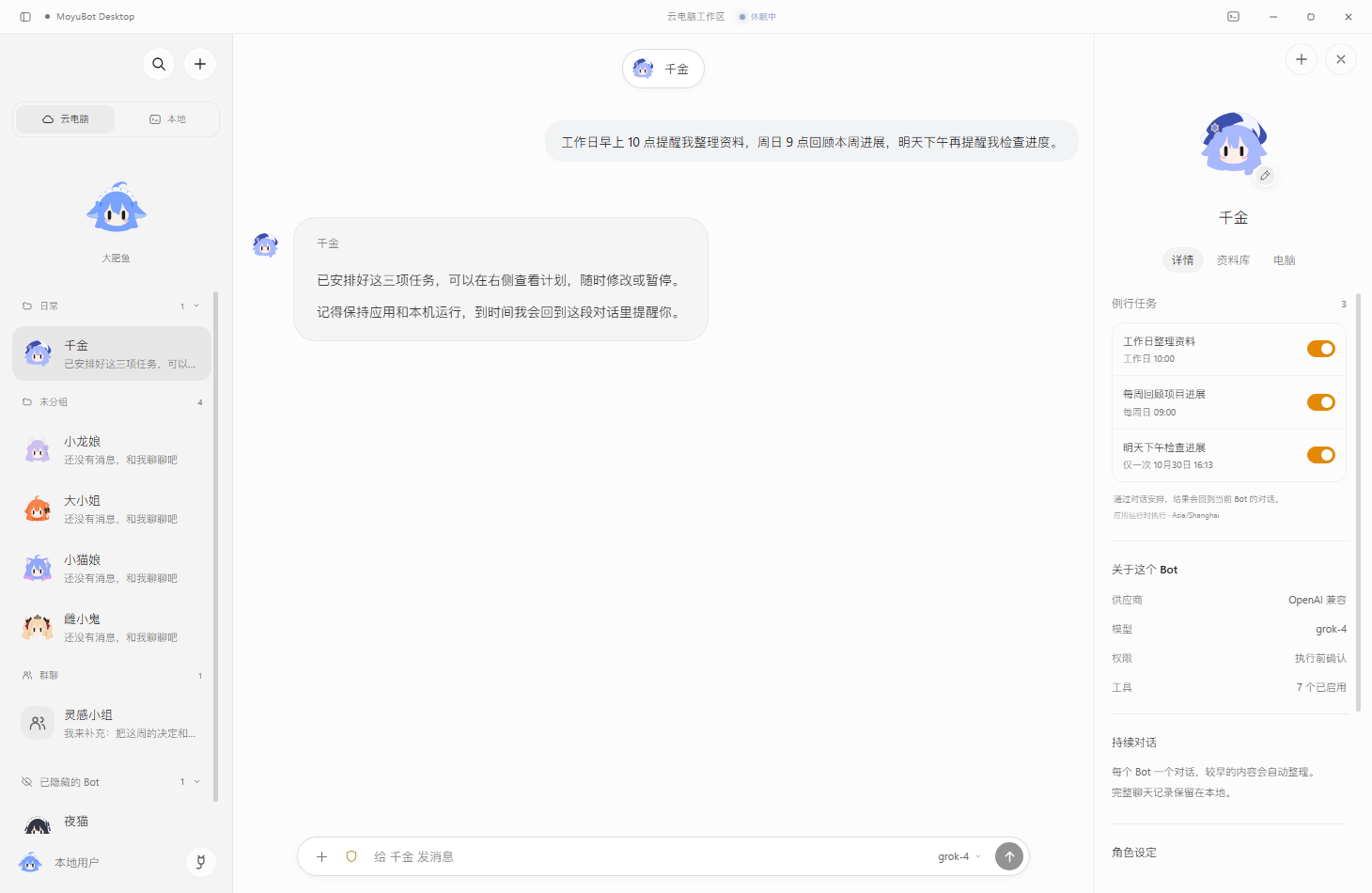Select the hidden bot 夜猫
The height and width of the screenshot is (893, 1372).
coord(112,825)
